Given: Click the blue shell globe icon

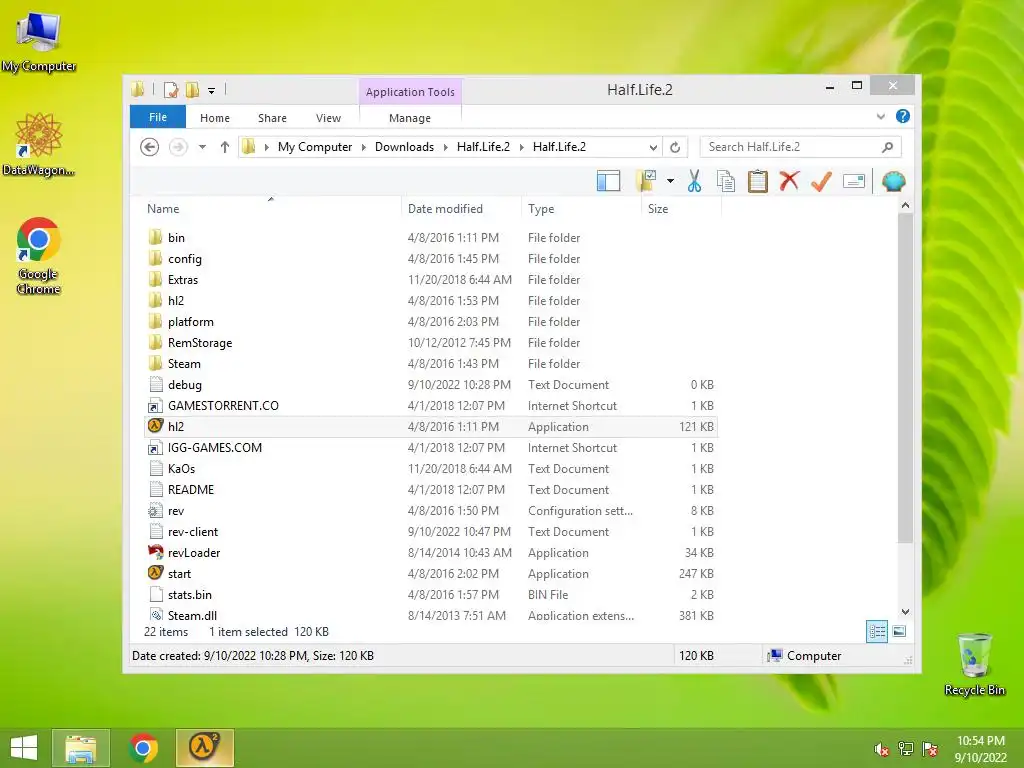Looking at the screenshot, I should pyautogui.click(x=893, y=181).
